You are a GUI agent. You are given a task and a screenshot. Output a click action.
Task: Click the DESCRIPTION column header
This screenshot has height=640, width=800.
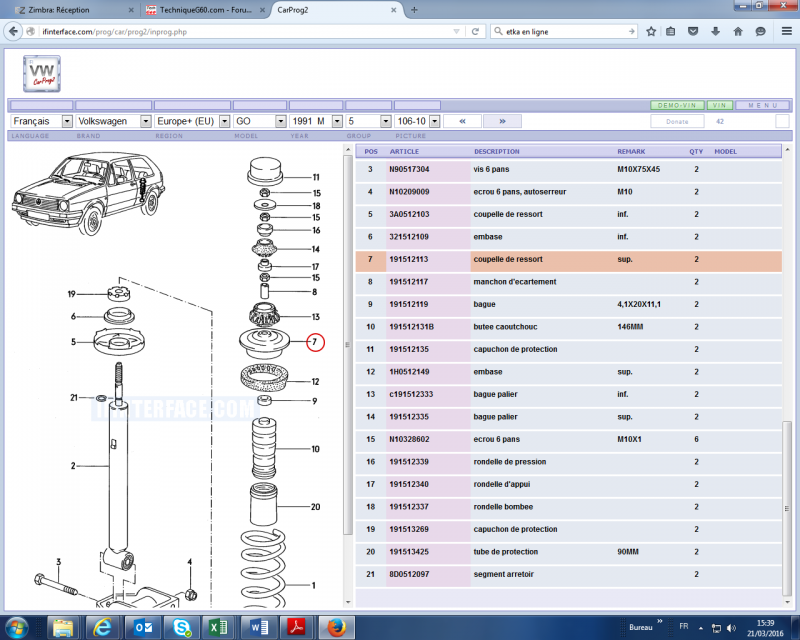[496, 152]
